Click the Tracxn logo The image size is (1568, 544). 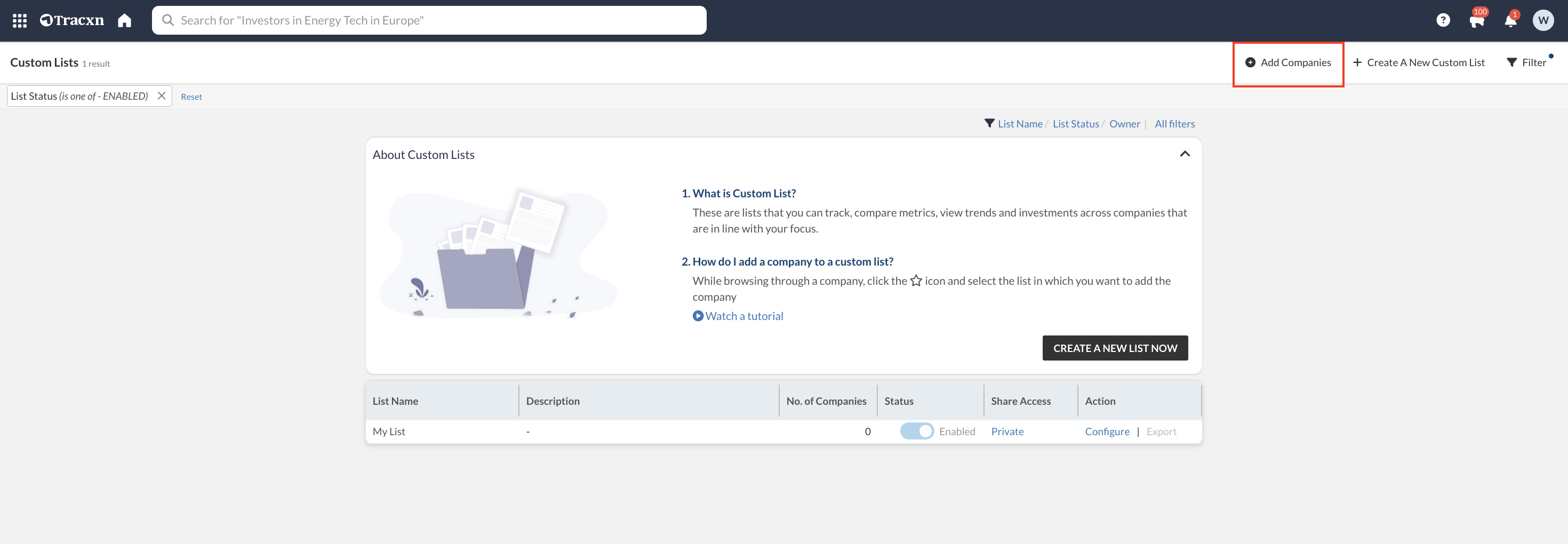[x=72, y=21]
